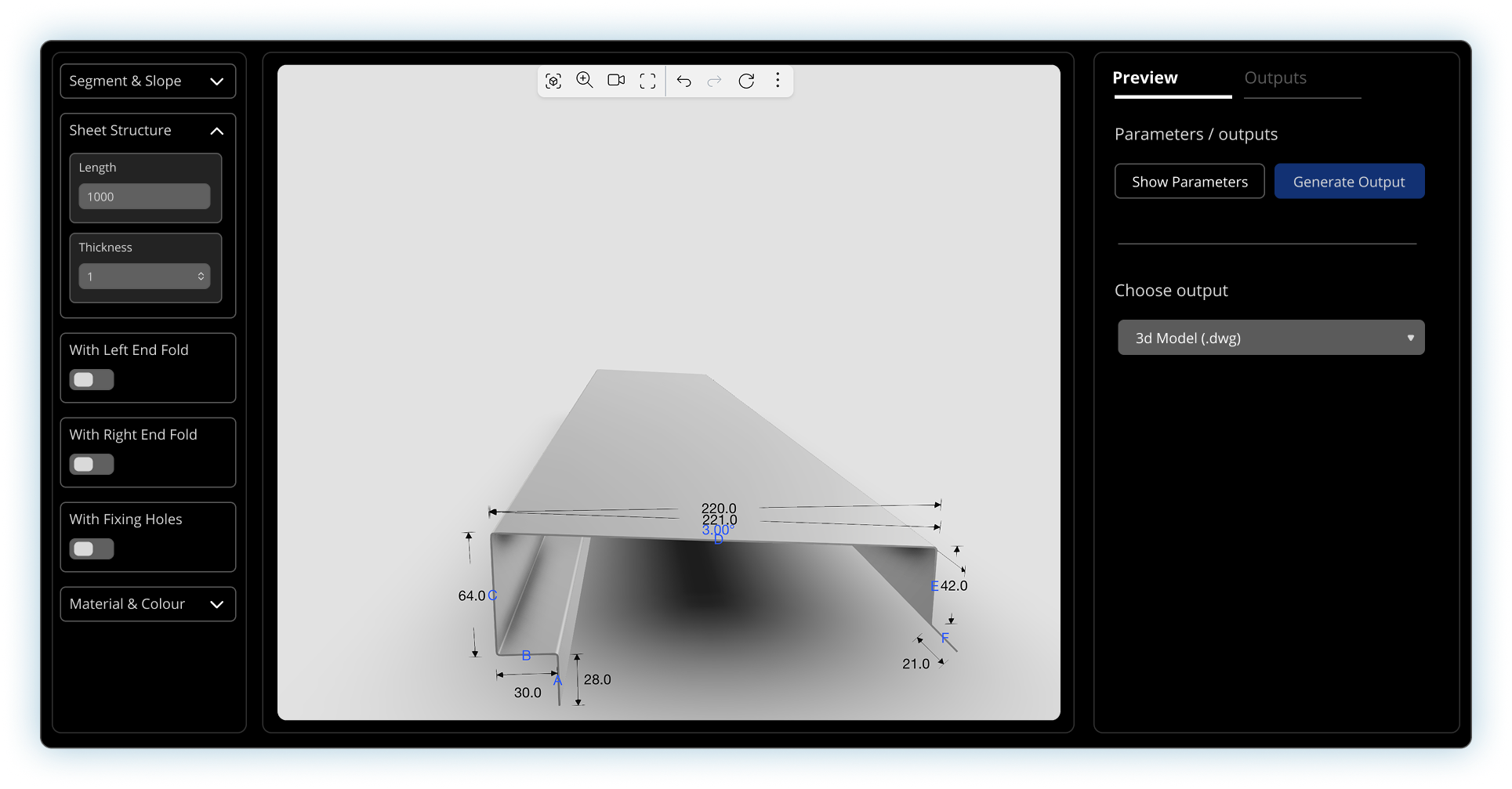Click the refresh/reset view icon

(x=746, y=81)
